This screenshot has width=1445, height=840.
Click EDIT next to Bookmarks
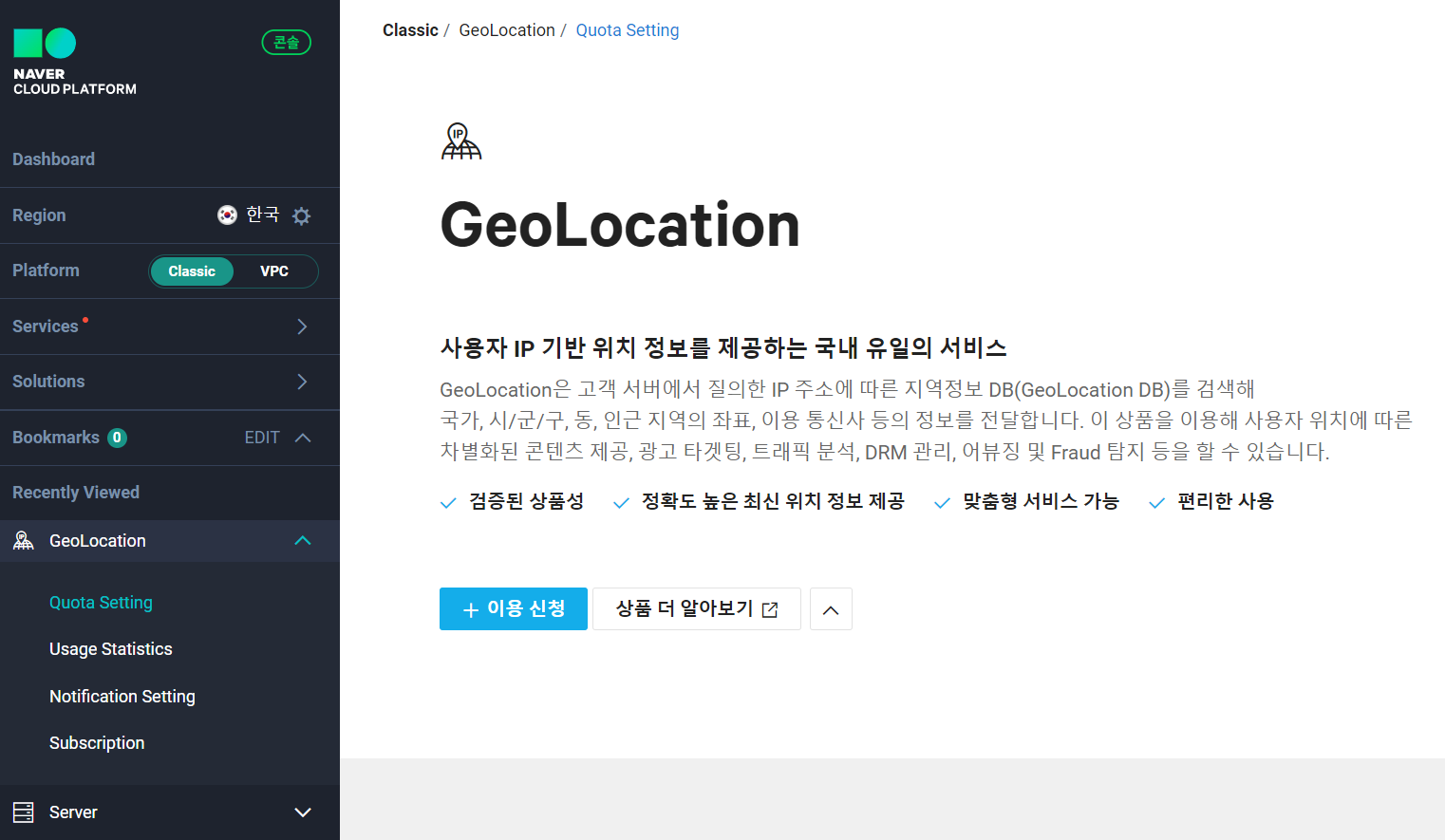pos(262,438)
